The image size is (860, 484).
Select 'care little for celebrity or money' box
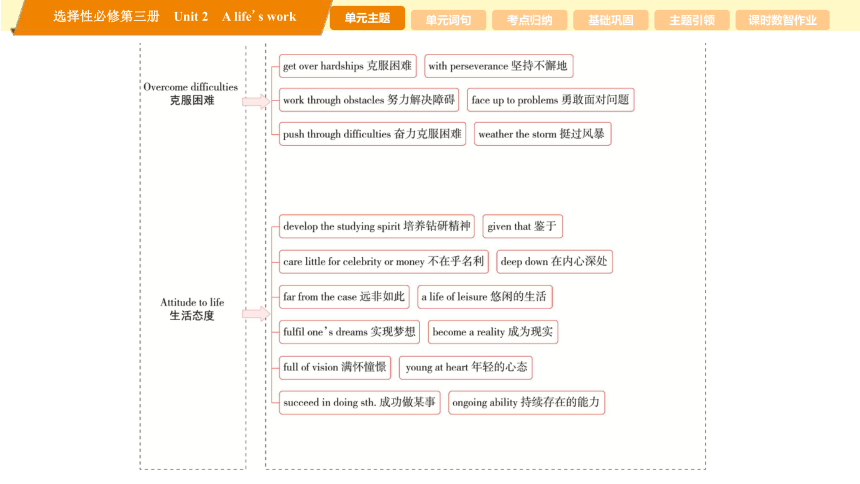click(x=383, y=262)
